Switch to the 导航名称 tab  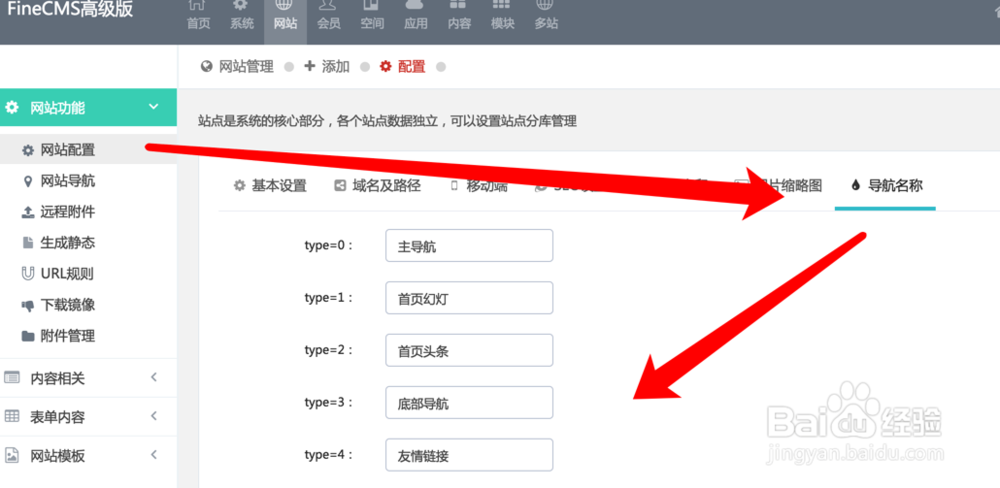pos(886,186)
